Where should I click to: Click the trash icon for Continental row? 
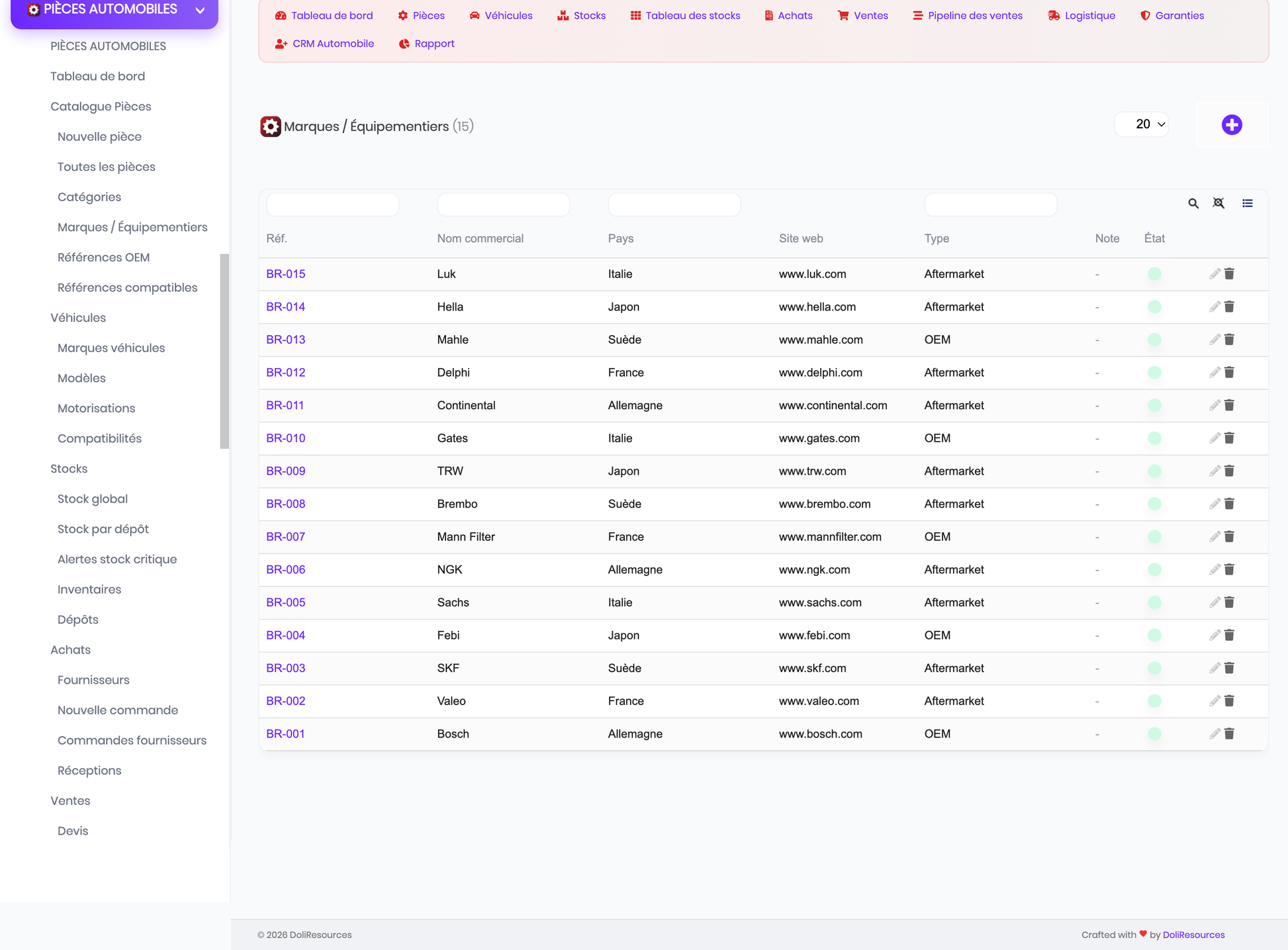[x=1229, y=405]
